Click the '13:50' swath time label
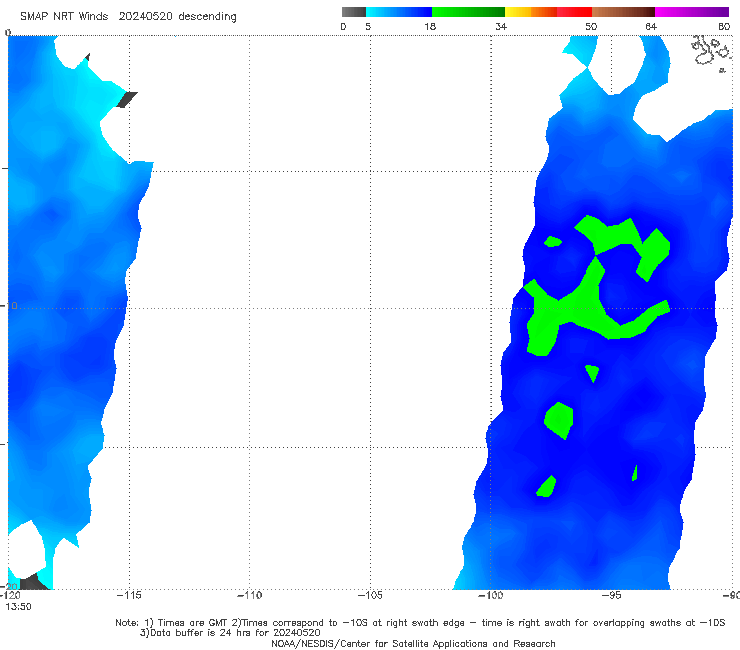The width and height of the screenshot is (740, 650). [18, 607]
